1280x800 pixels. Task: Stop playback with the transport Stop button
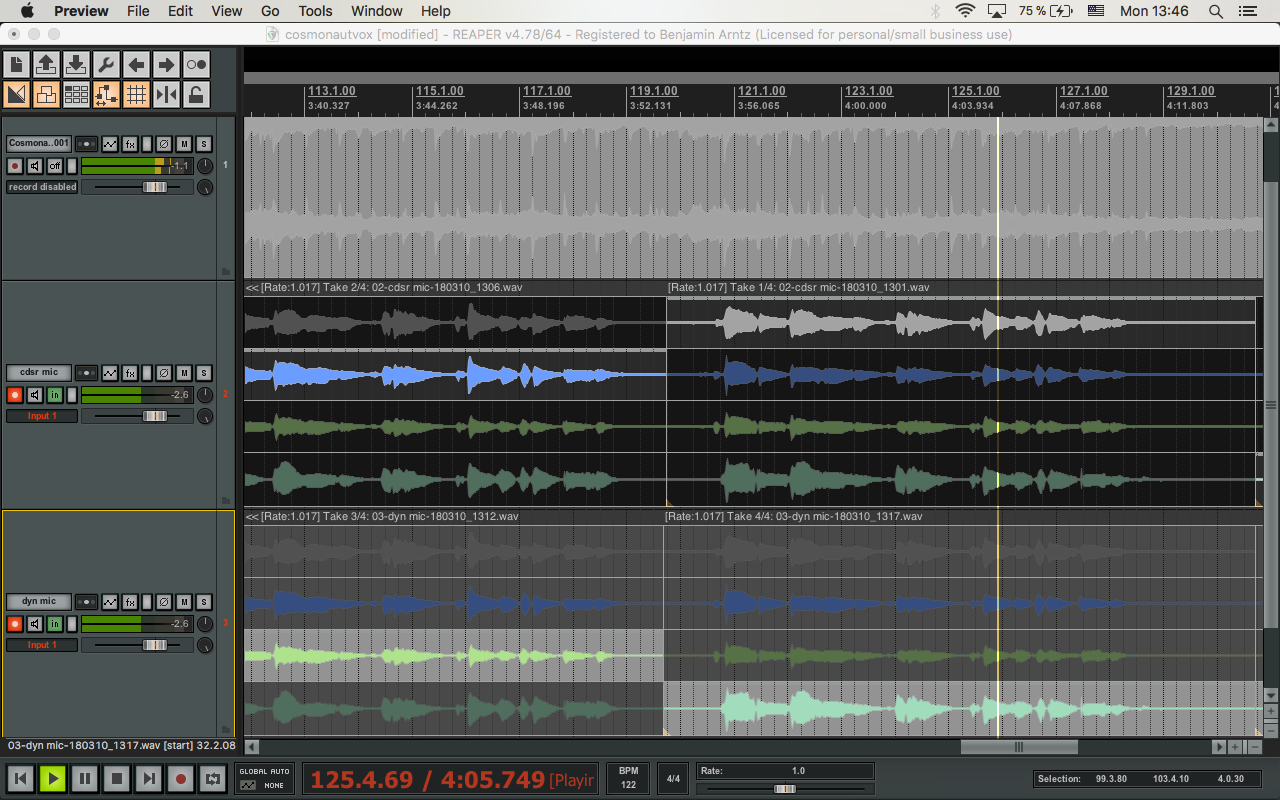tap(116, 778)
